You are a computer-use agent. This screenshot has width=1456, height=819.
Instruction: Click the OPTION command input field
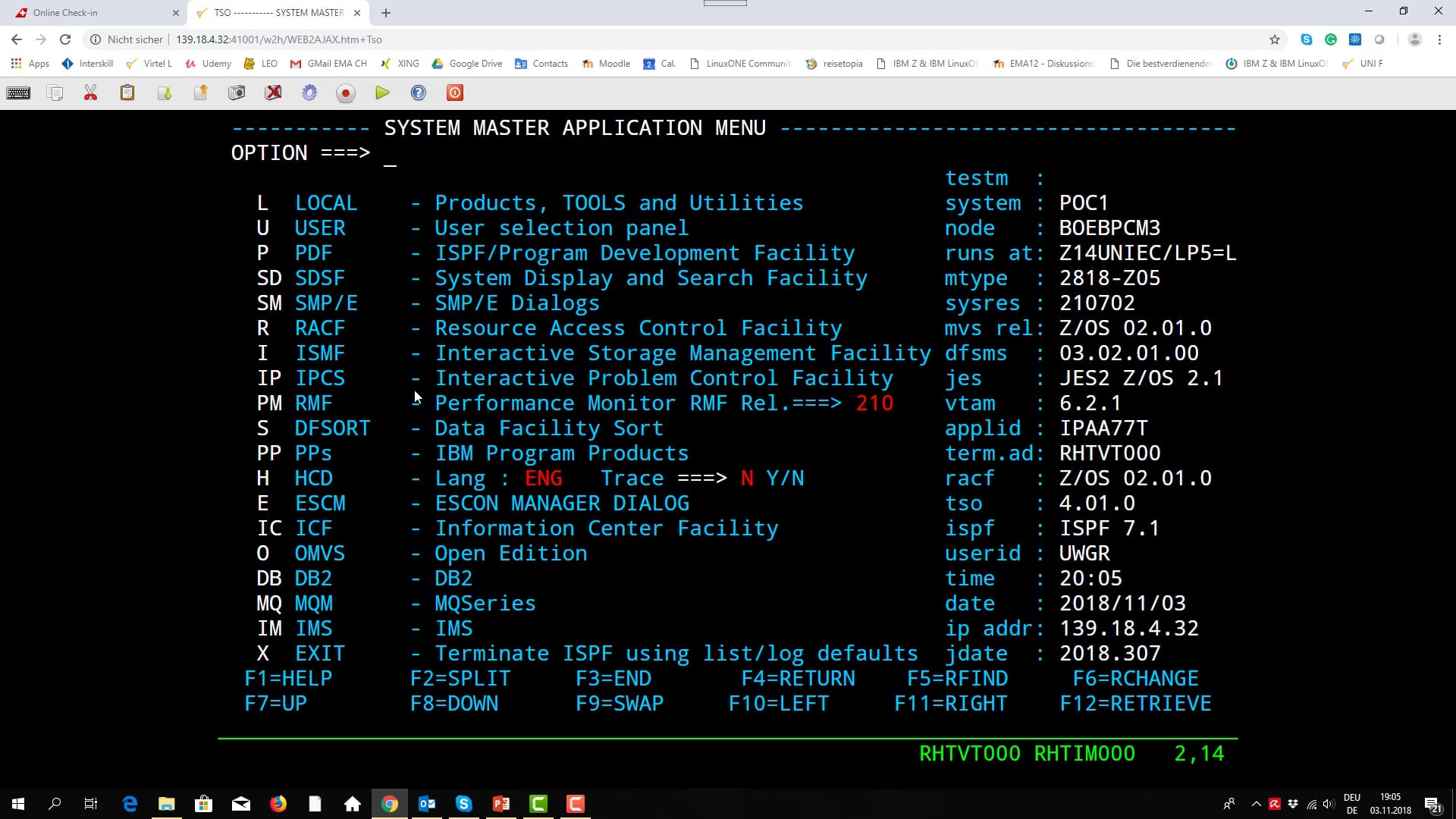[x=391, y=157]
